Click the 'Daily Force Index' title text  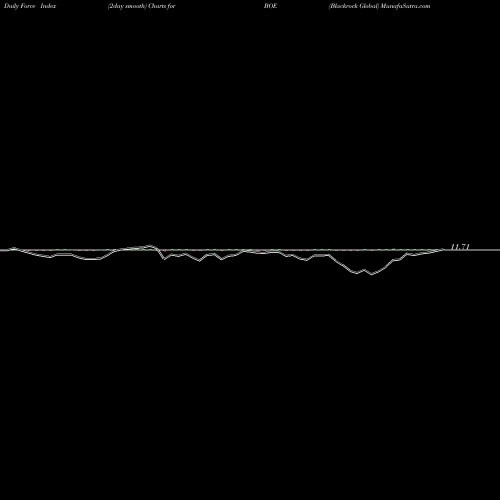point(30,6)
